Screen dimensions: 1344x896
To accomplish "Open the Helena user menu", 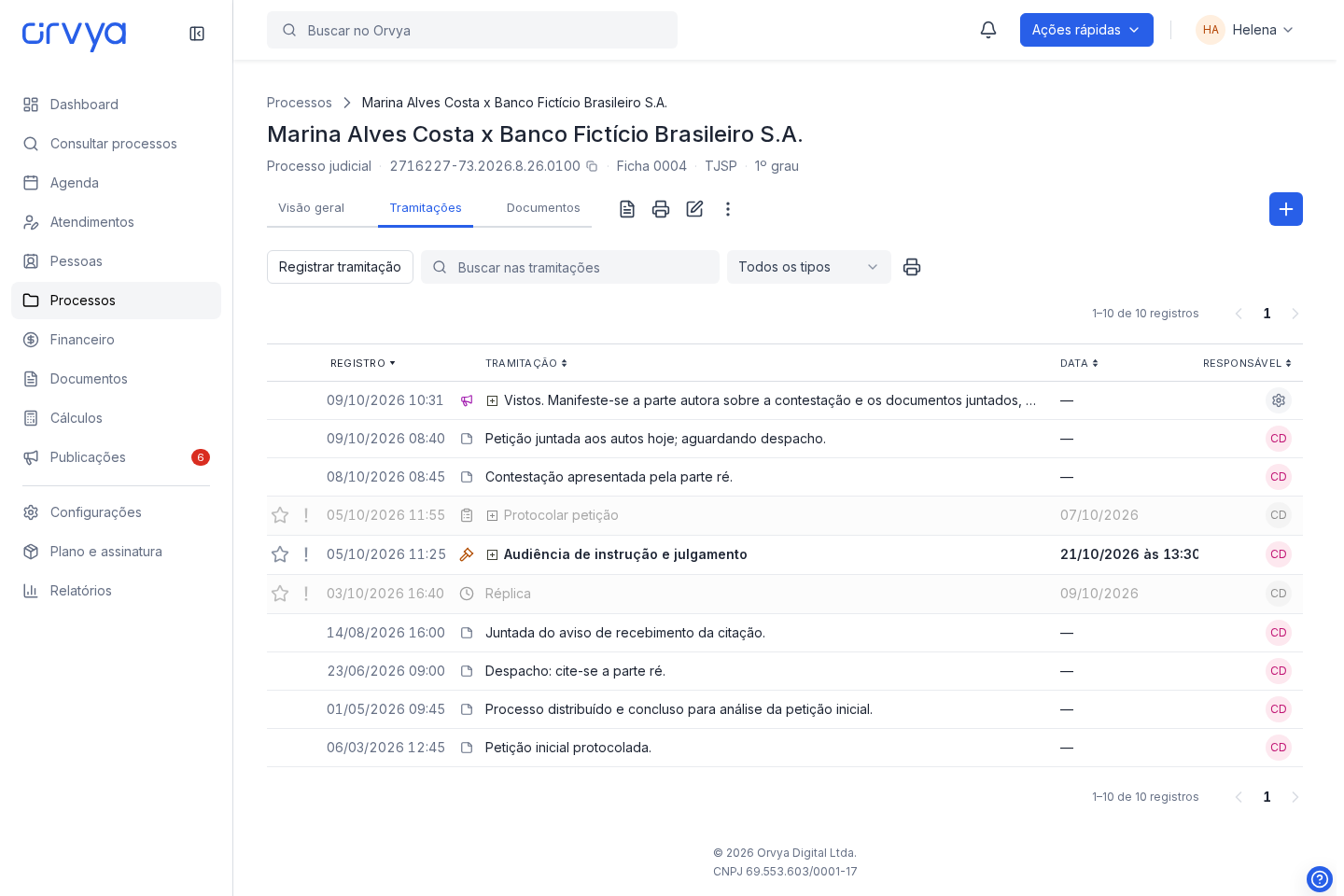I will click(1245, 30).
